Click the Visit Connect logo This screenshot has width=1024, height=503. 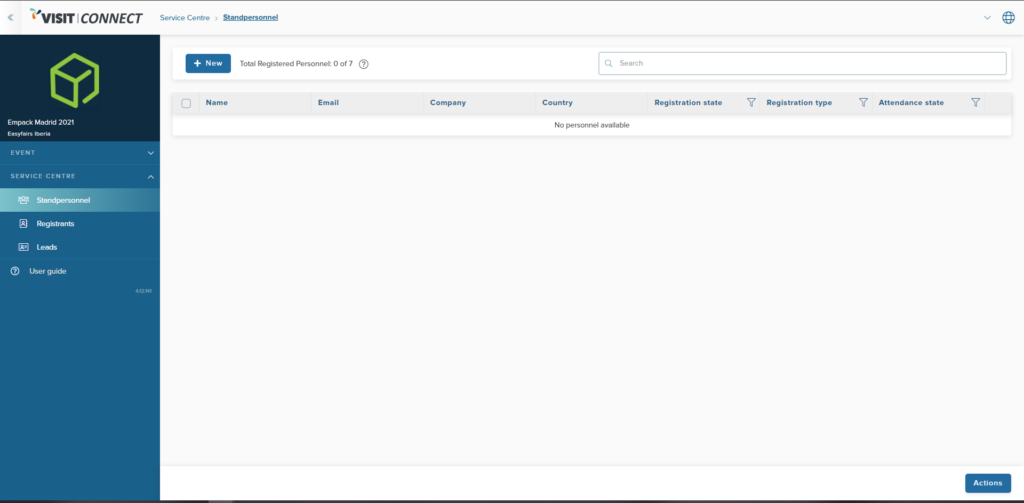click(86, 17)
